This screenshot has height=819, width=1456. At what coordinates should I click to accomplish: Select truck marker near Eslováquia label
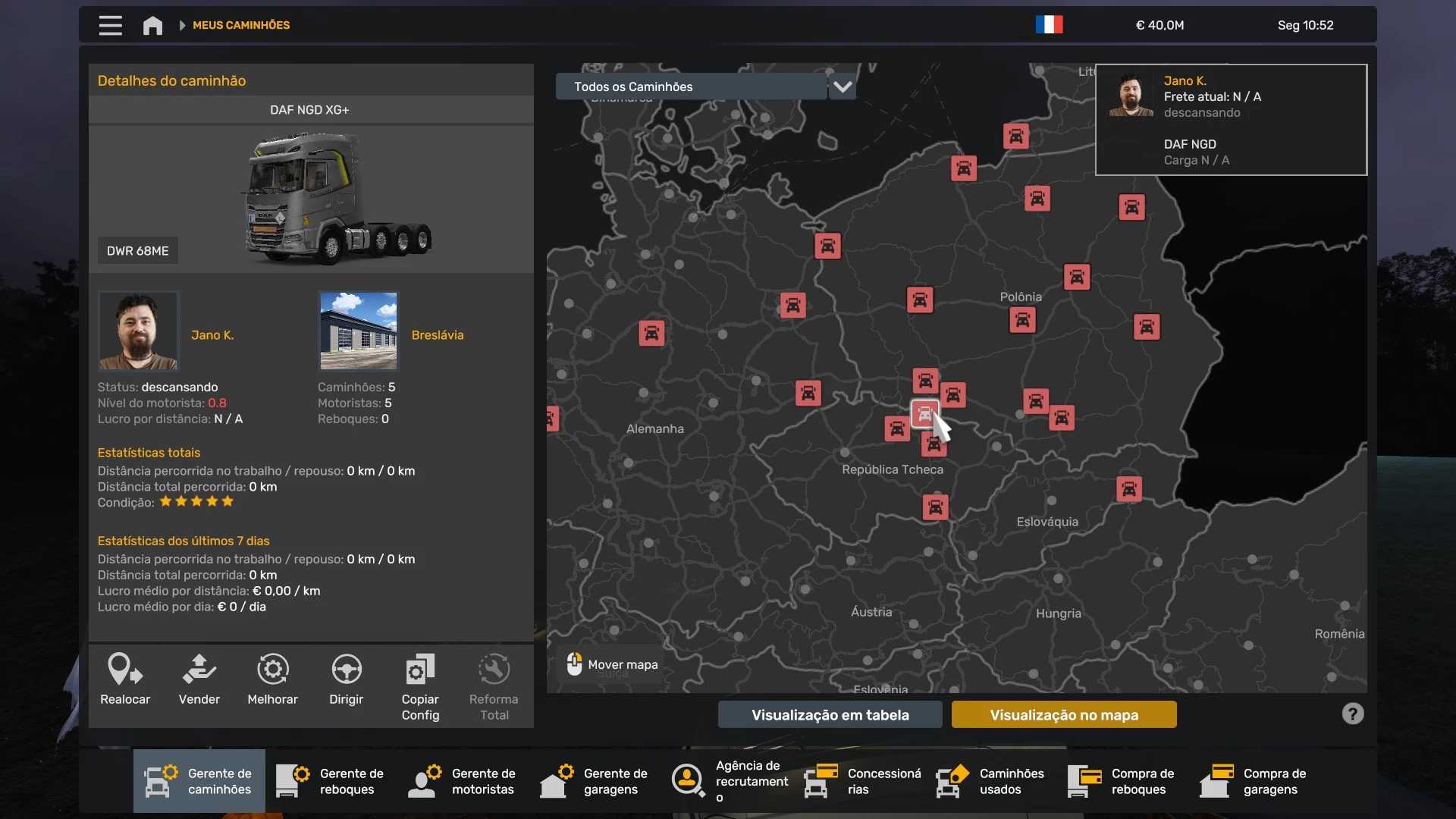click(1128, 489)
